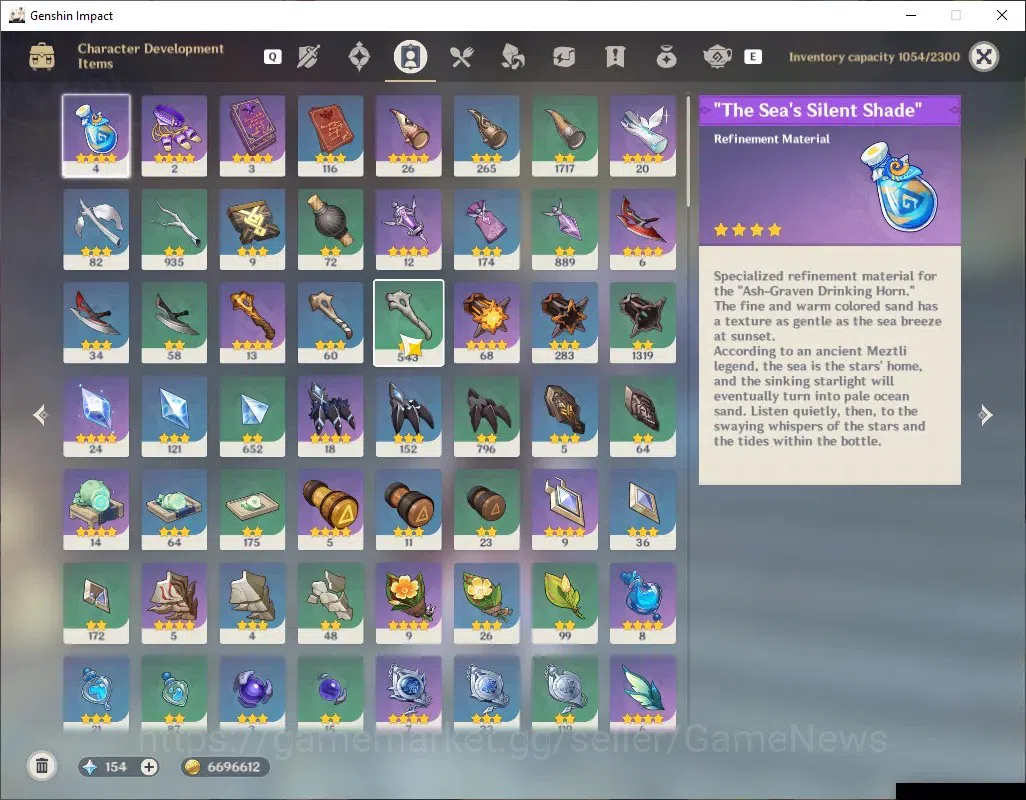Switch to the Artifacts tab
1026x800 pixels.
[359, 57]
